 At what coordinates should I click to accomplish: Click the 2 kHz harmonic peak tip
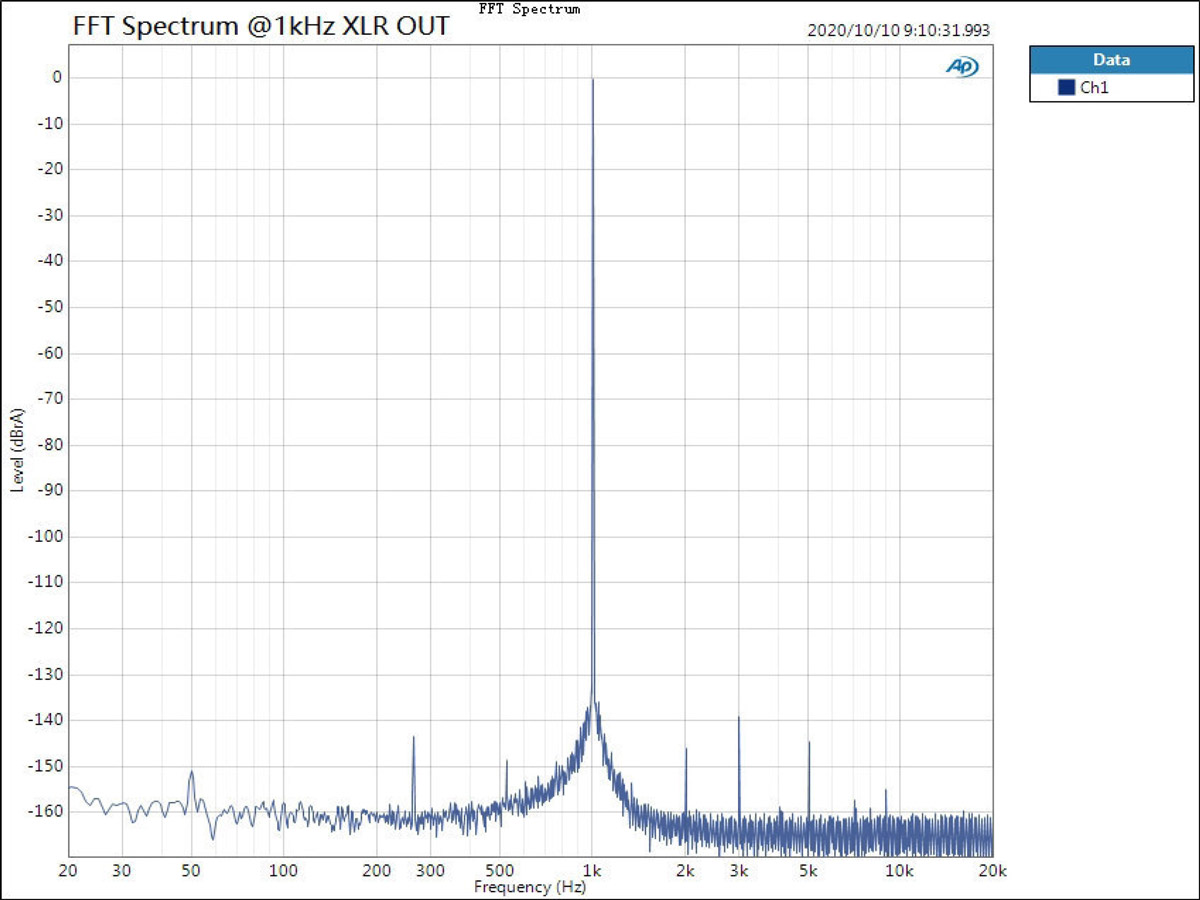(x=686, y=749)
